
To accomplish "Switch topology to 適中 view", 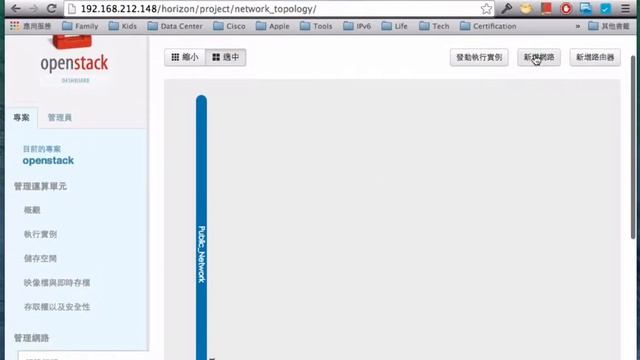I will (225, 57).
